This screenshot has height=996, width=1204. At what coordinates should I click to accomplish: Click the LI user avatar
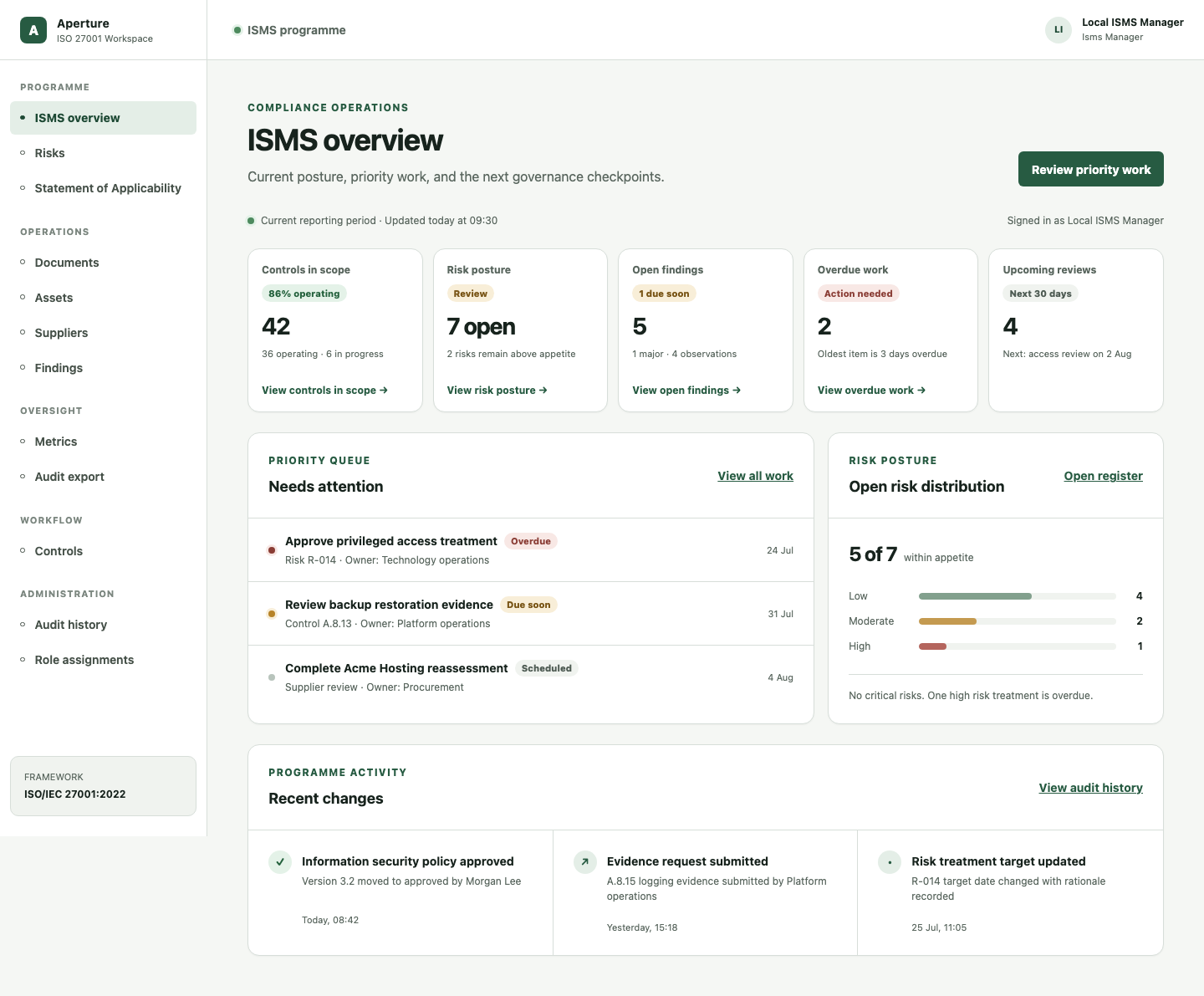pos(1059,29)
